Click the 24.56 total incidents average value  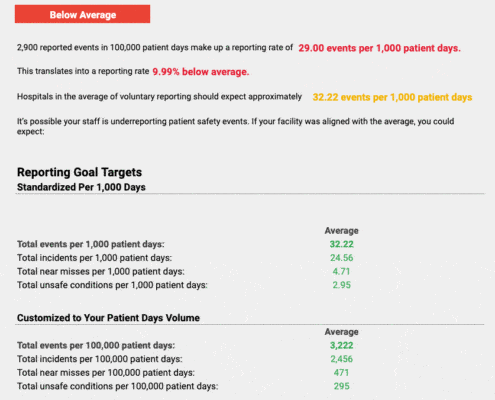(x=342, y=258)
